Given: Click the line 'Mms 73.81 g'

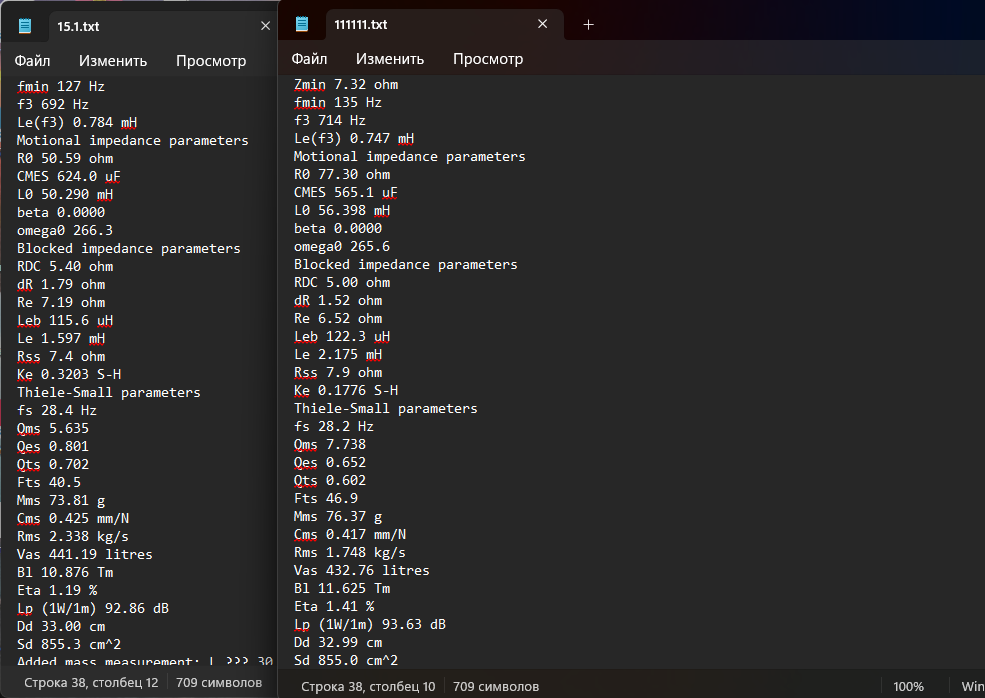Looking at the screenshot, I should click(61, 500).
